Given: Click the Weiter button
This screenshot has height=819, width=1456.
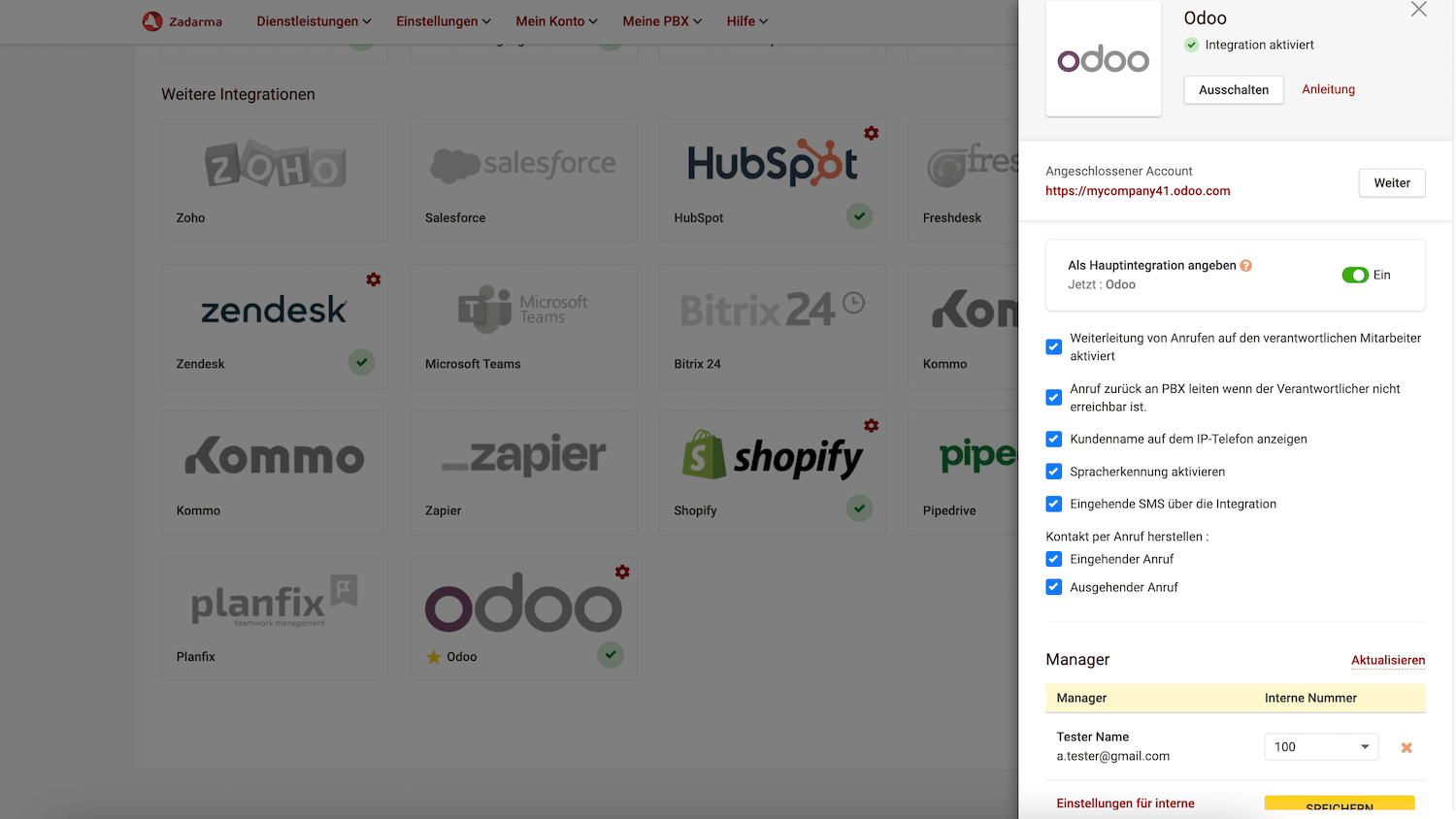Looking at the screenshot, I should click(1392, 183).
